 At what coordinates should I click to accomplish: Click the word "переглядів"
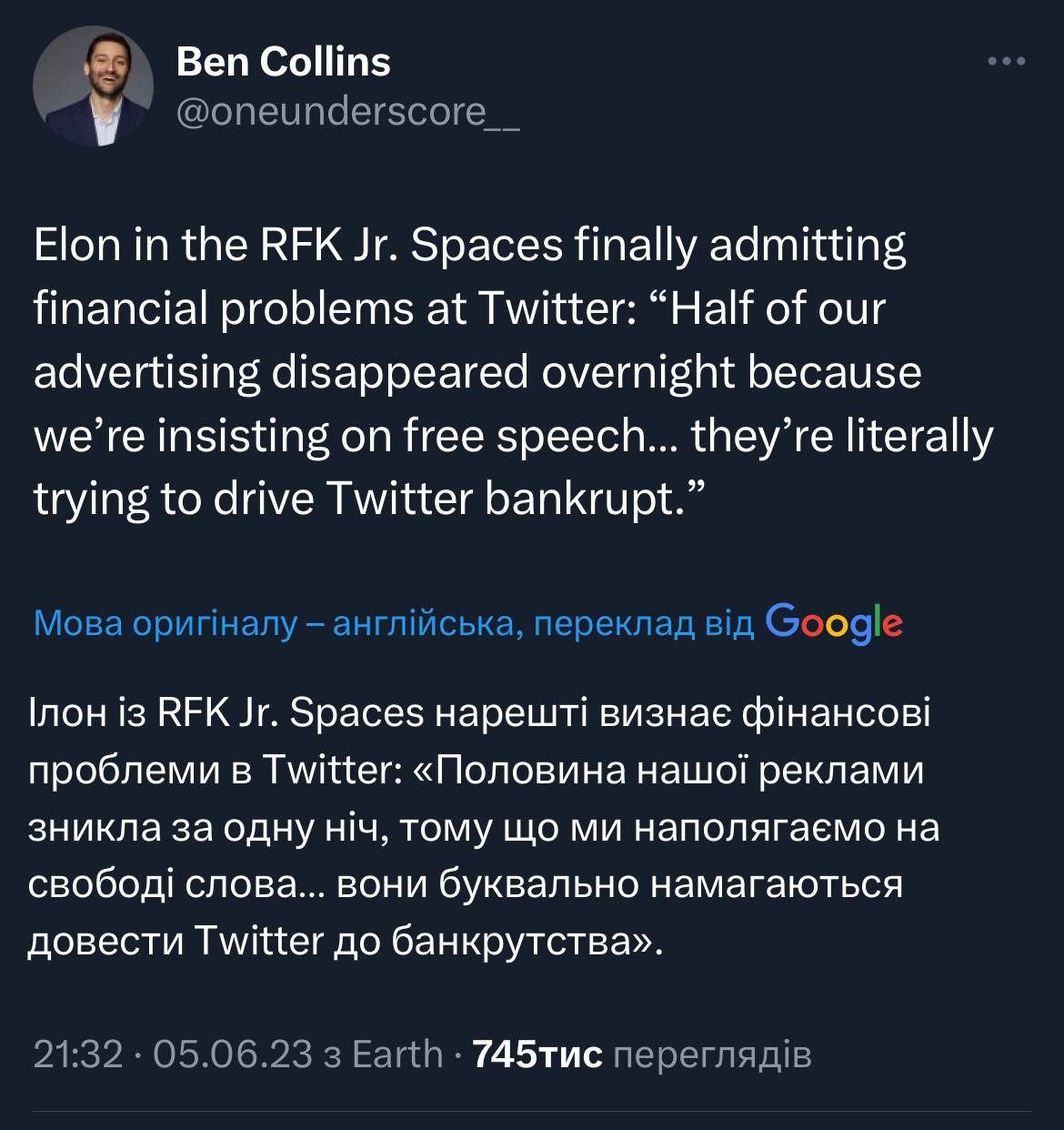pos(713,1054)
